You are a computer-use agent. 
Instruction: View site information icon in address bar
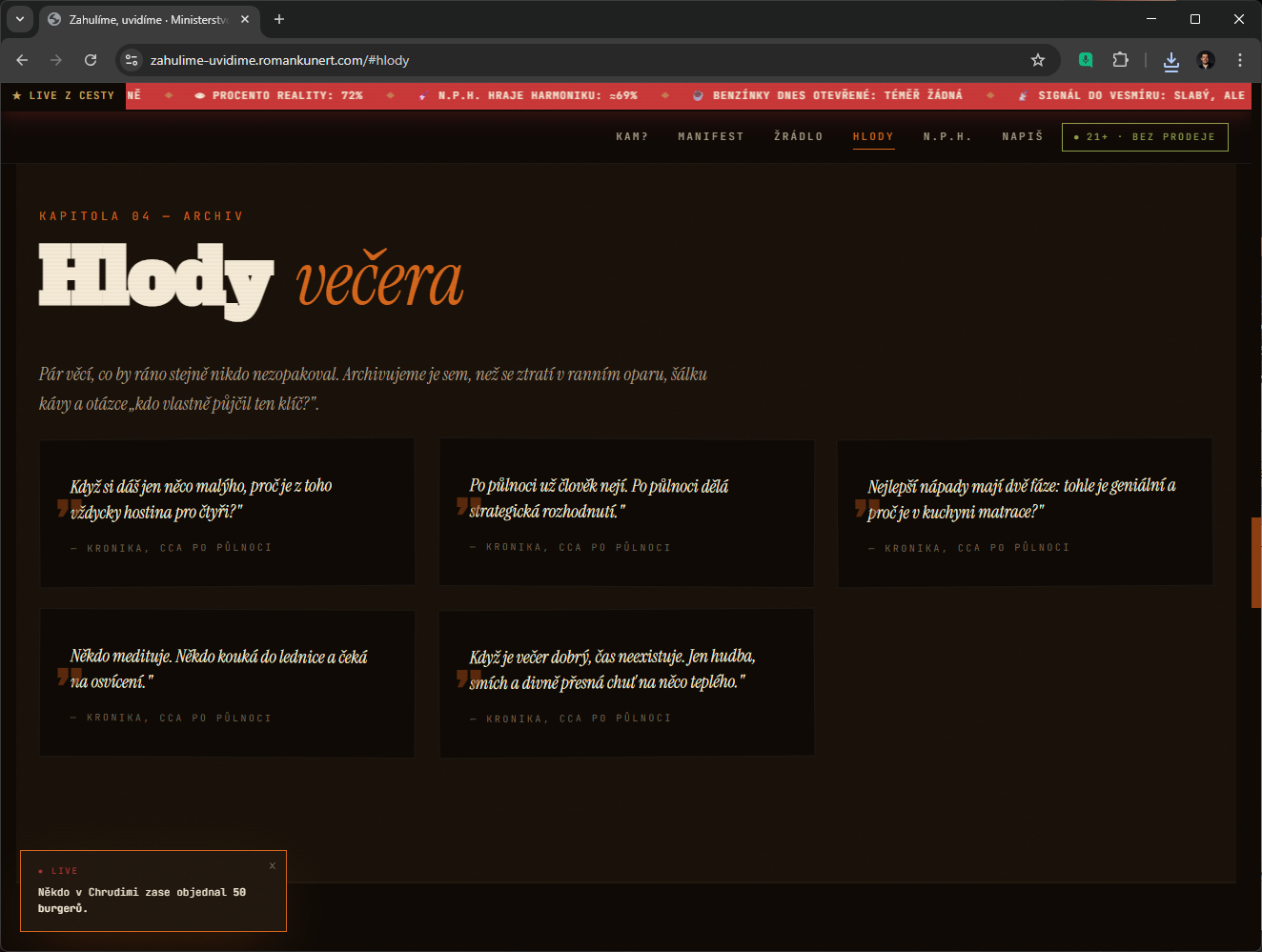coord(132,60)
